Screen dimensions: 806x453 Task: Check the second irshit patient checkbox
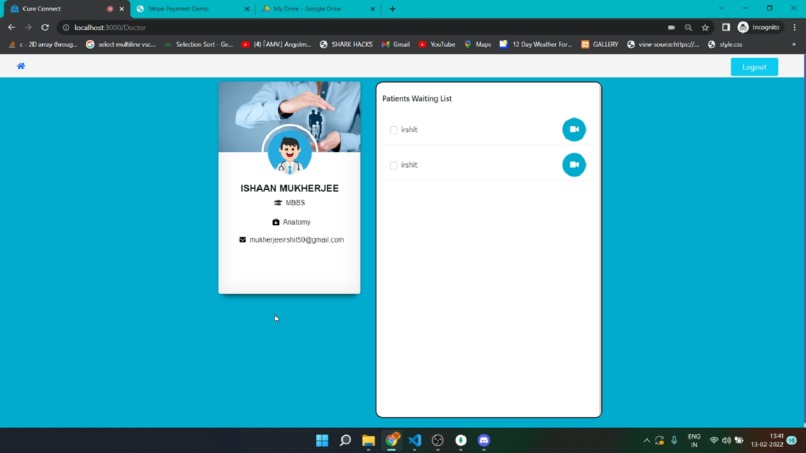[x=393, y=165]
